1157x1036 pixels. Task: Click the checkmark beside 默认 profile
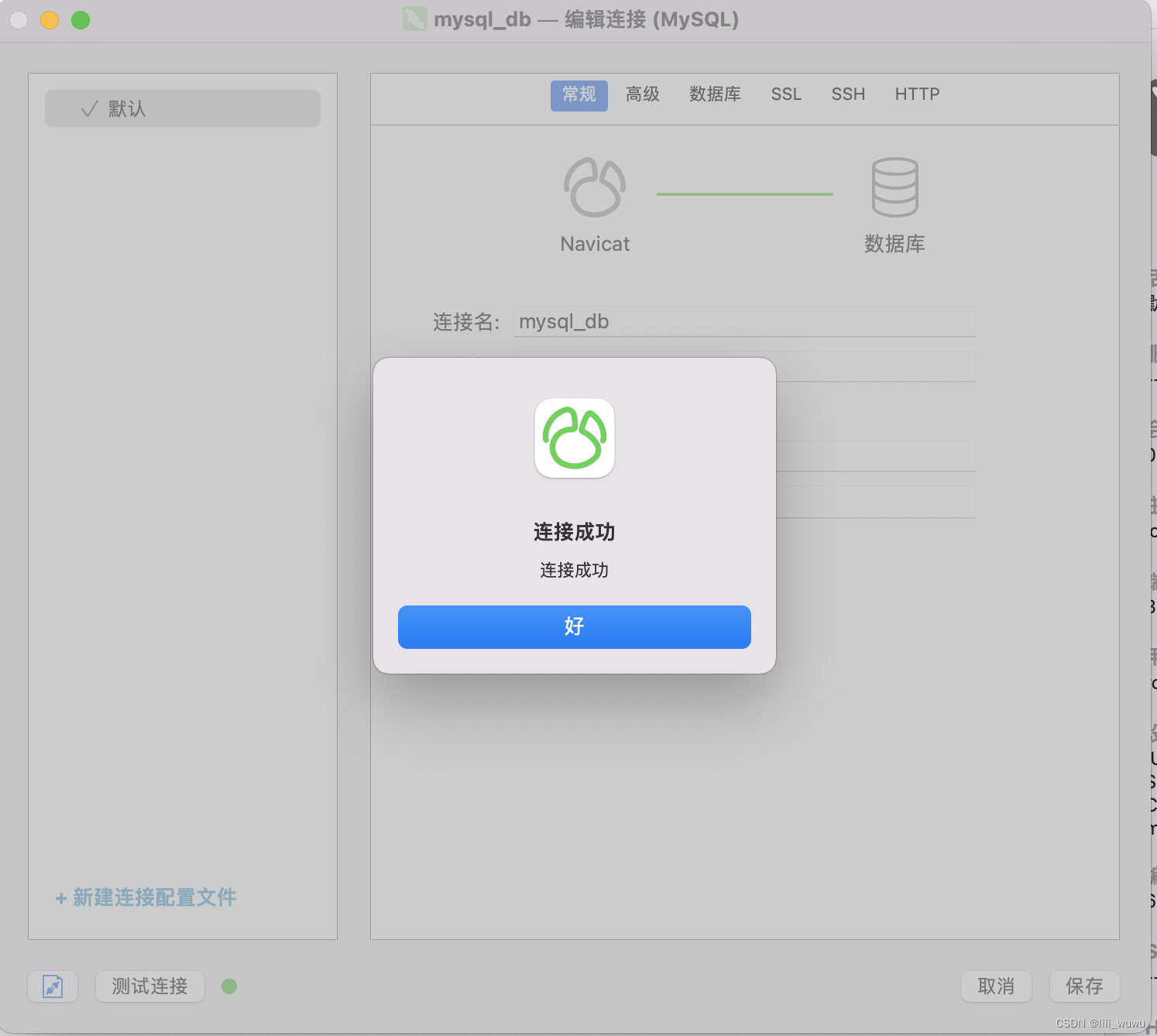[x=89, y=109]
